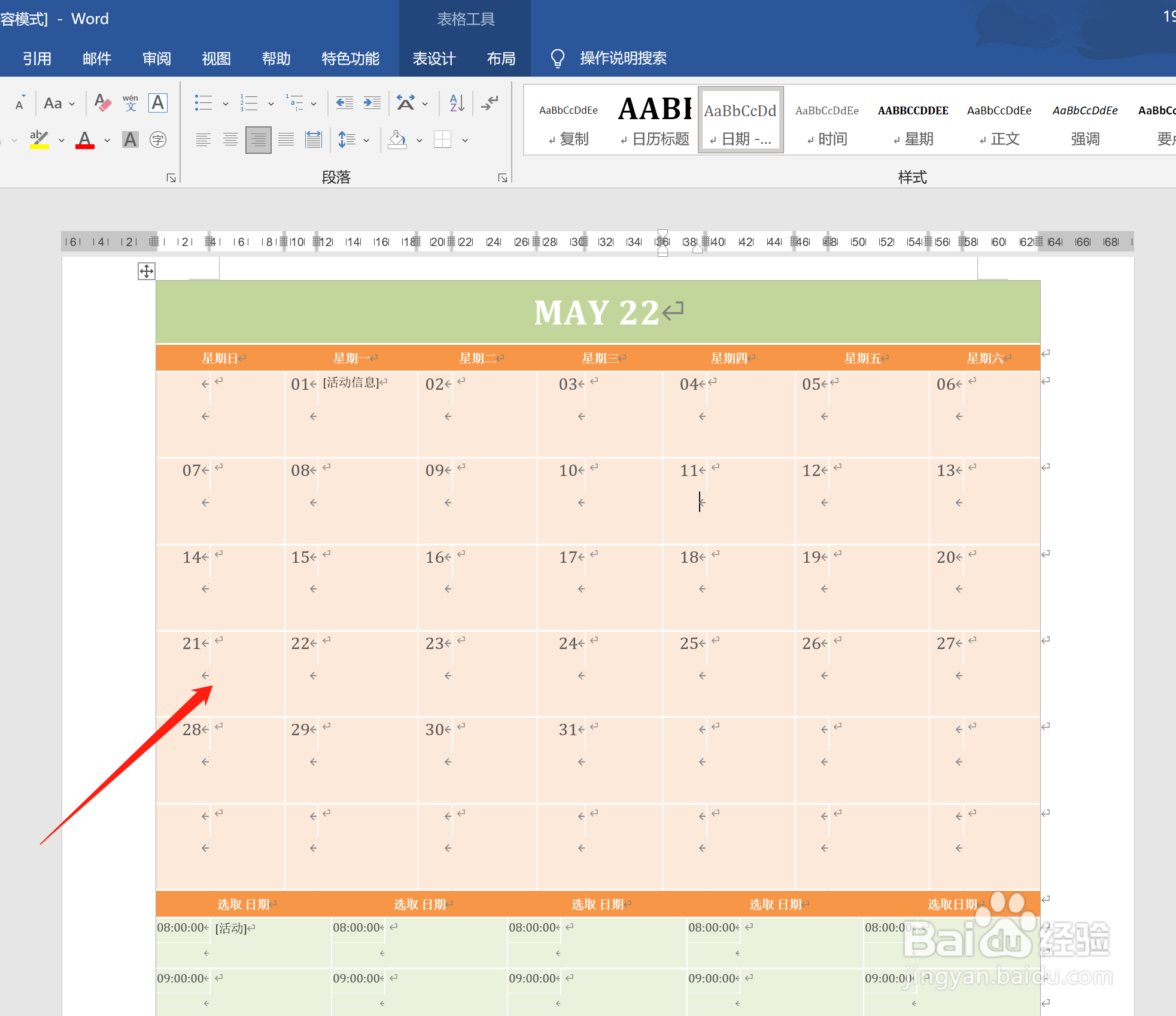Apply the 星期 style from gallery

(913, 121)
